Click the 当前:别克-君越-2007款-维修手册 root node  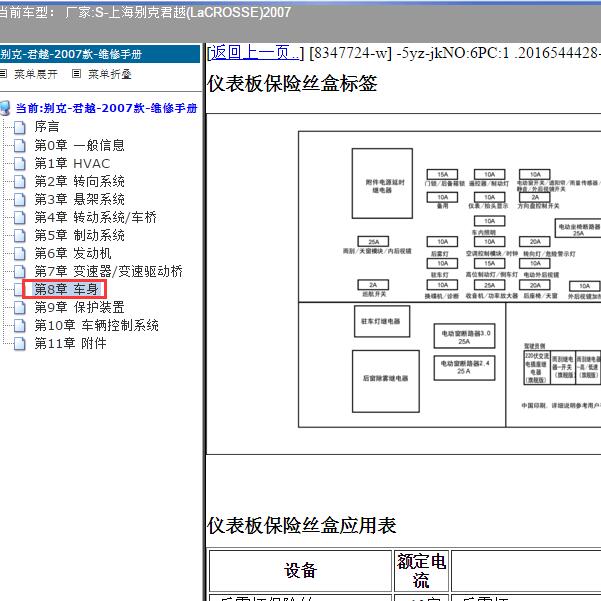(107, 108)
